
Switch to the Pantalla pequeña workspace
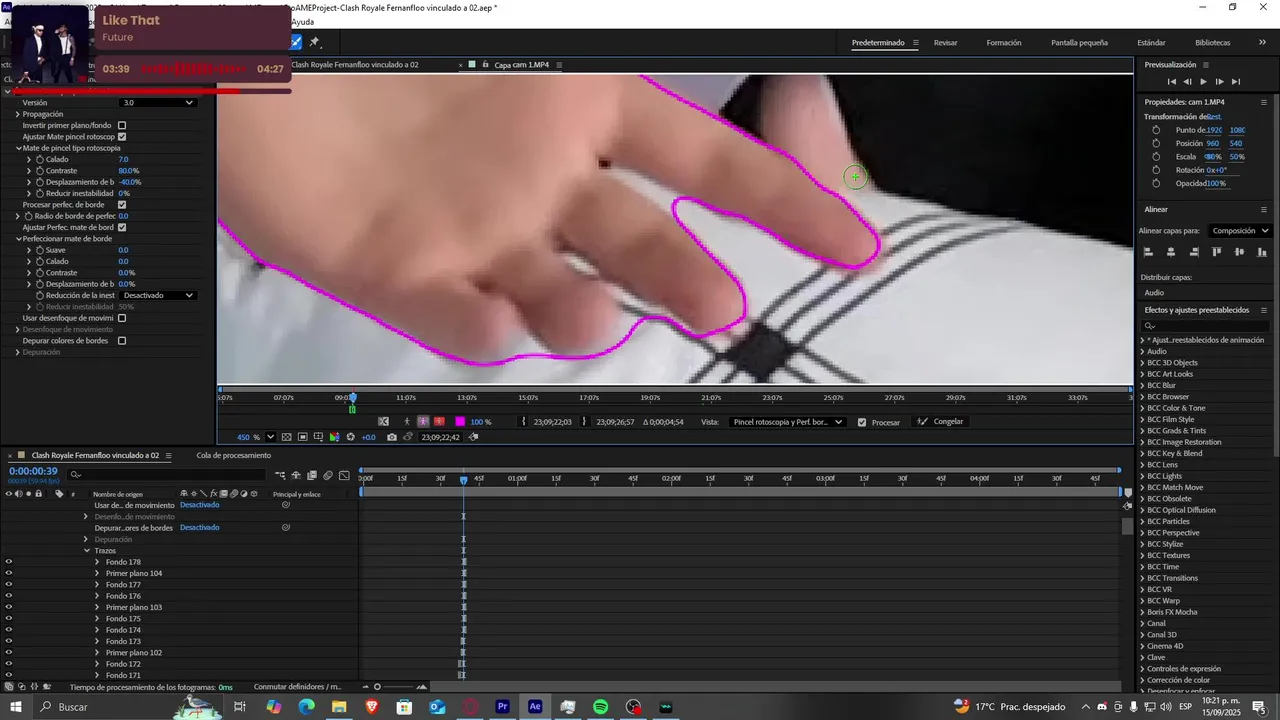1079,43
